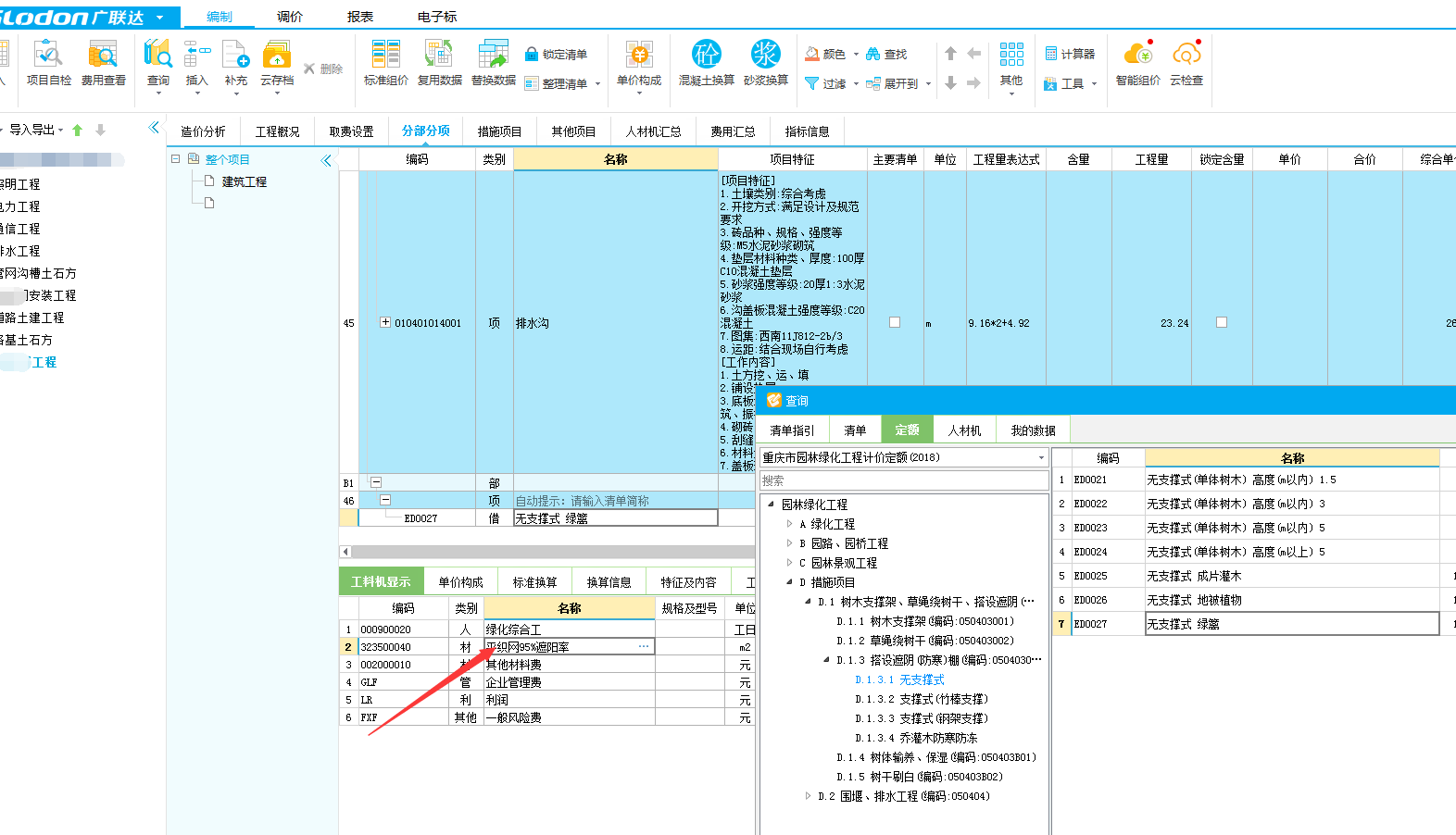Click the demote right arrow icon in toolbar
Viewport: 1456px width, 835px height.
tap(973, 82)
